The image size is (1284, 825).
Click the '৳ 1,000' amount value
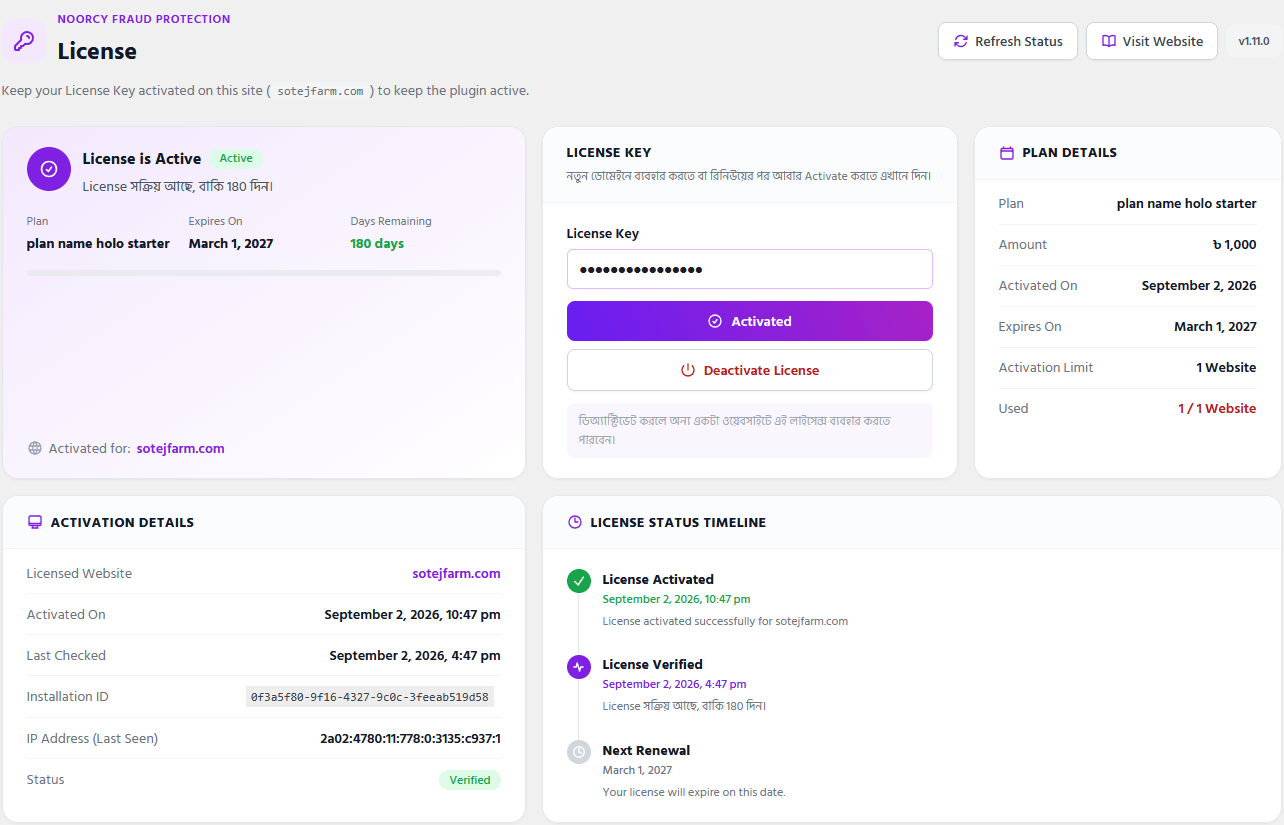(x=1234, y=244)
